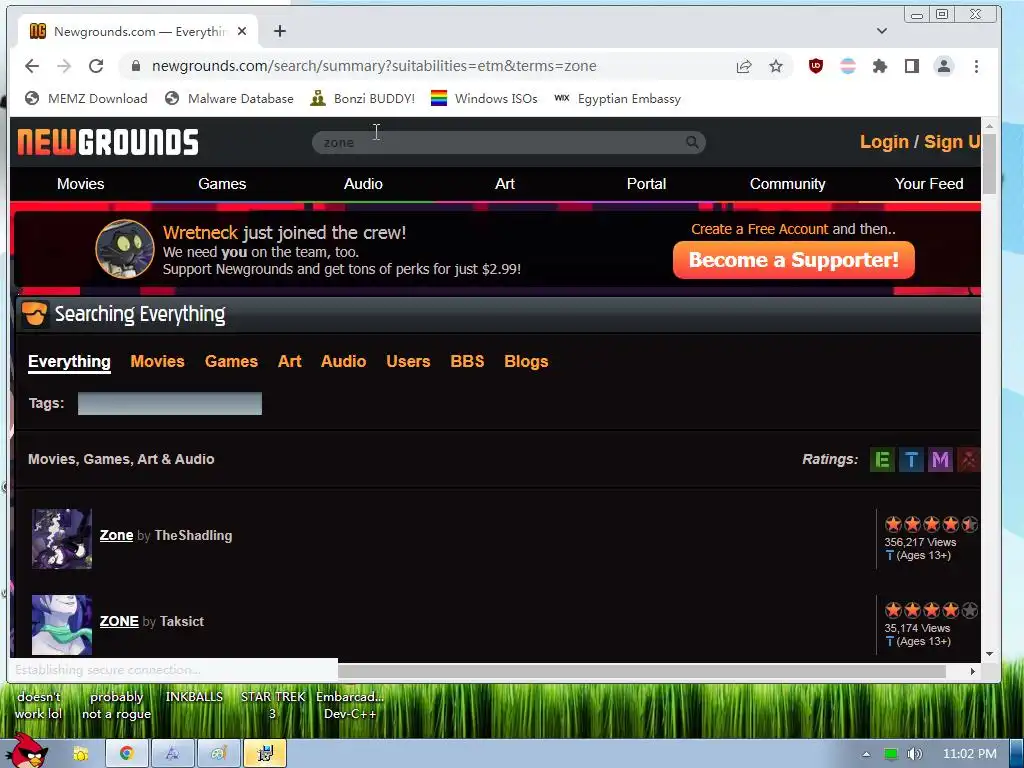Viewport: 1024px width, 768px height.
Task: Reload the Newgrounds page
Action: click(96, 66)
